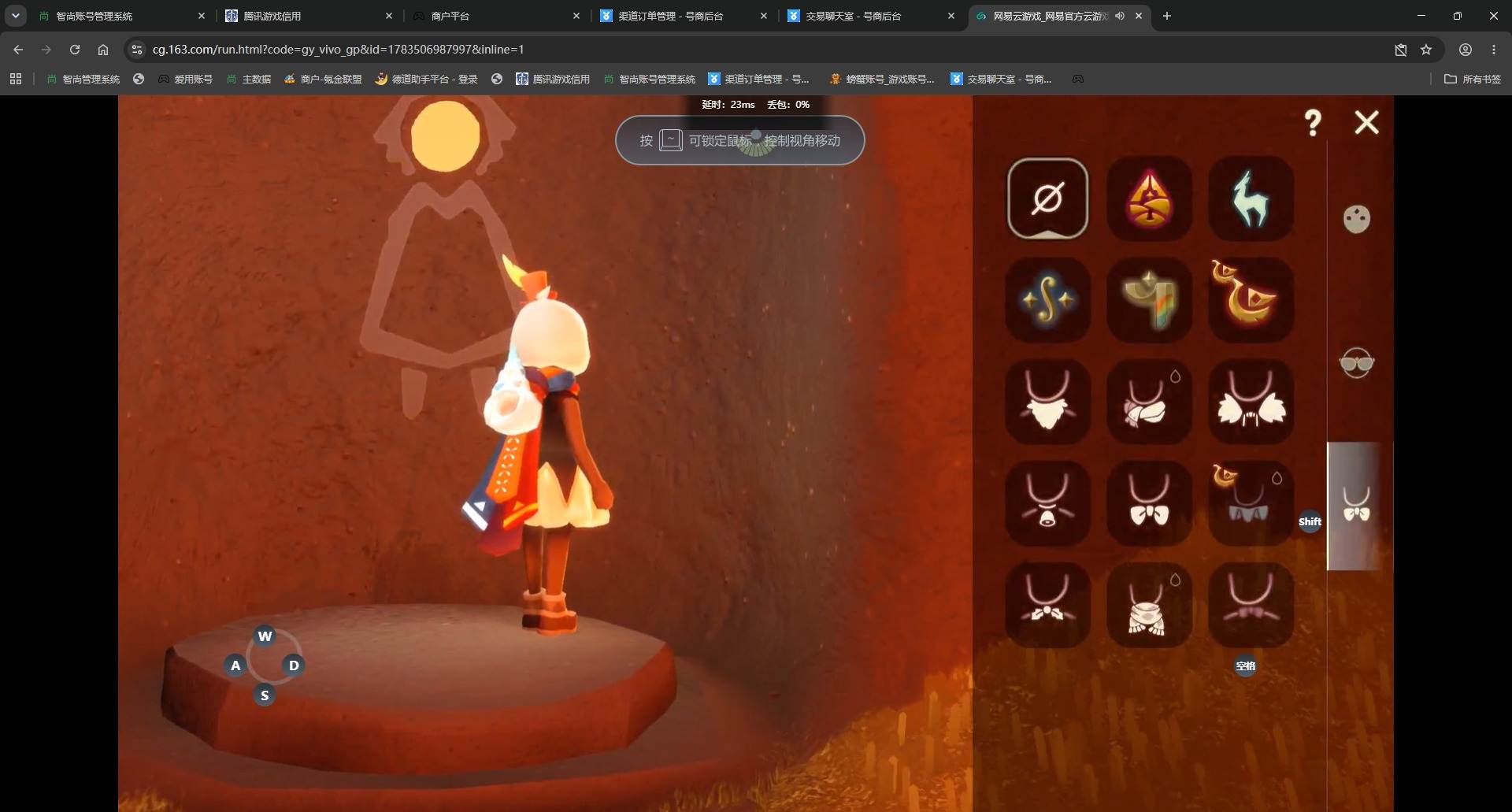Switch to the glasses category
Image resolution: width=1512 pixels, height=812 pixels.
pyautogui.click(x=1356, y=362)
